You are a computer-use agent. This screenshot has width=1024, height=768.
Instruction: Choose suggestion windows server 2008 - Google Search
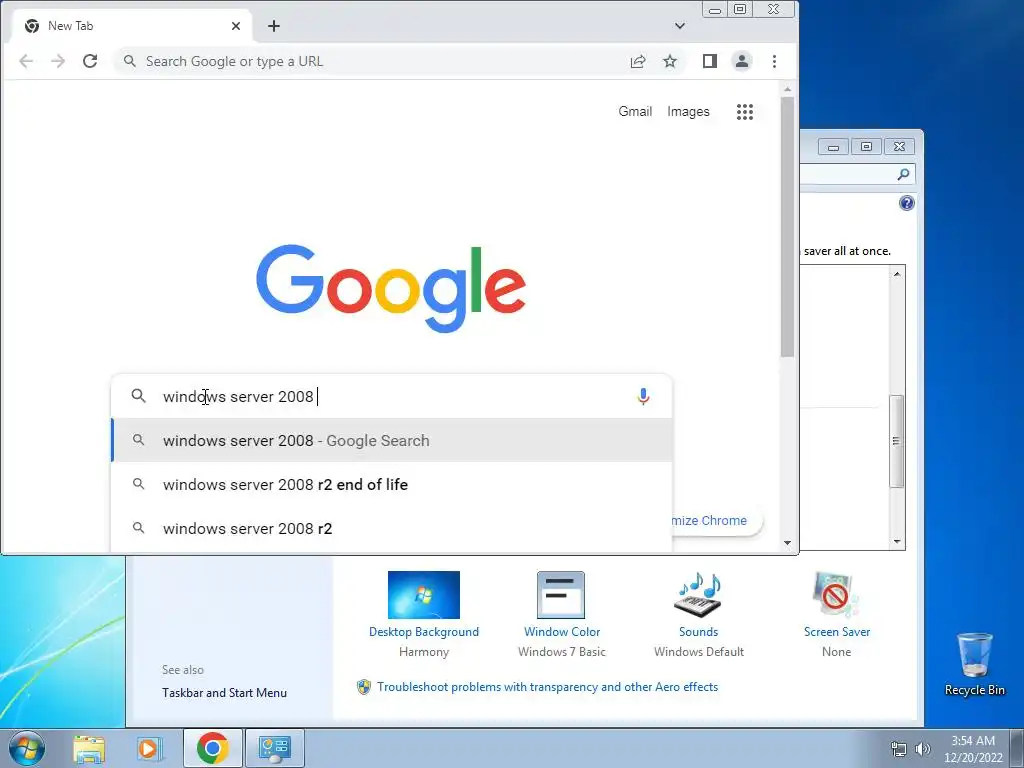tap(392, 441)
